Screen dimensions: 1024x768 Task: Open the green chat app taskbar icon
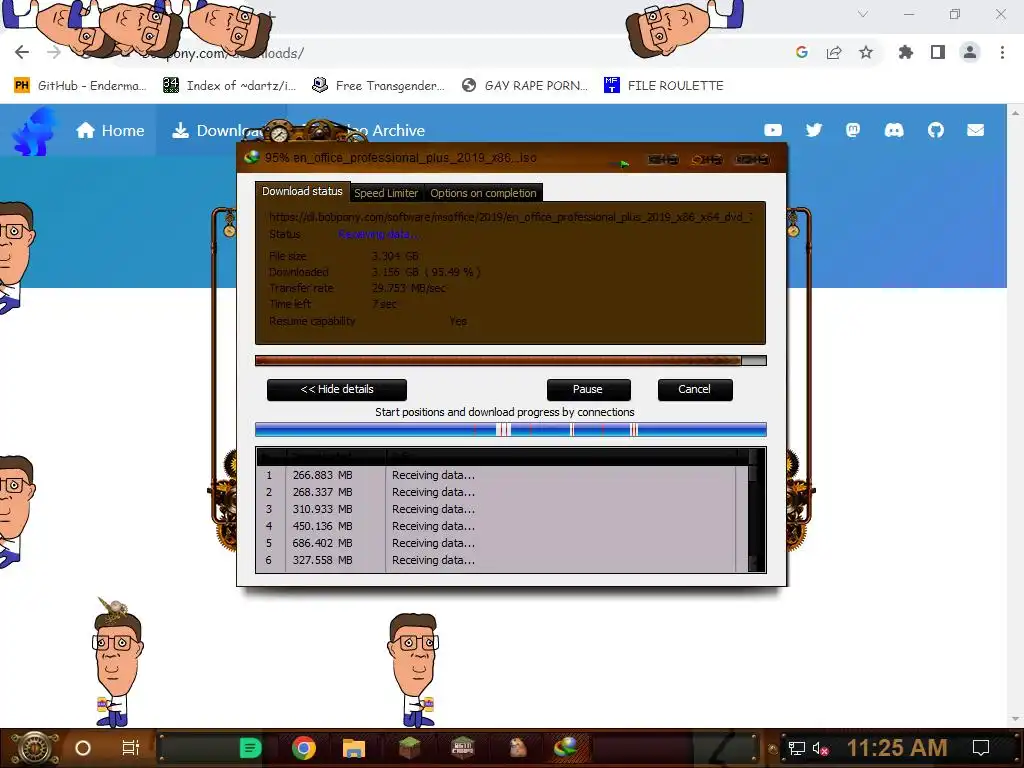251,748
